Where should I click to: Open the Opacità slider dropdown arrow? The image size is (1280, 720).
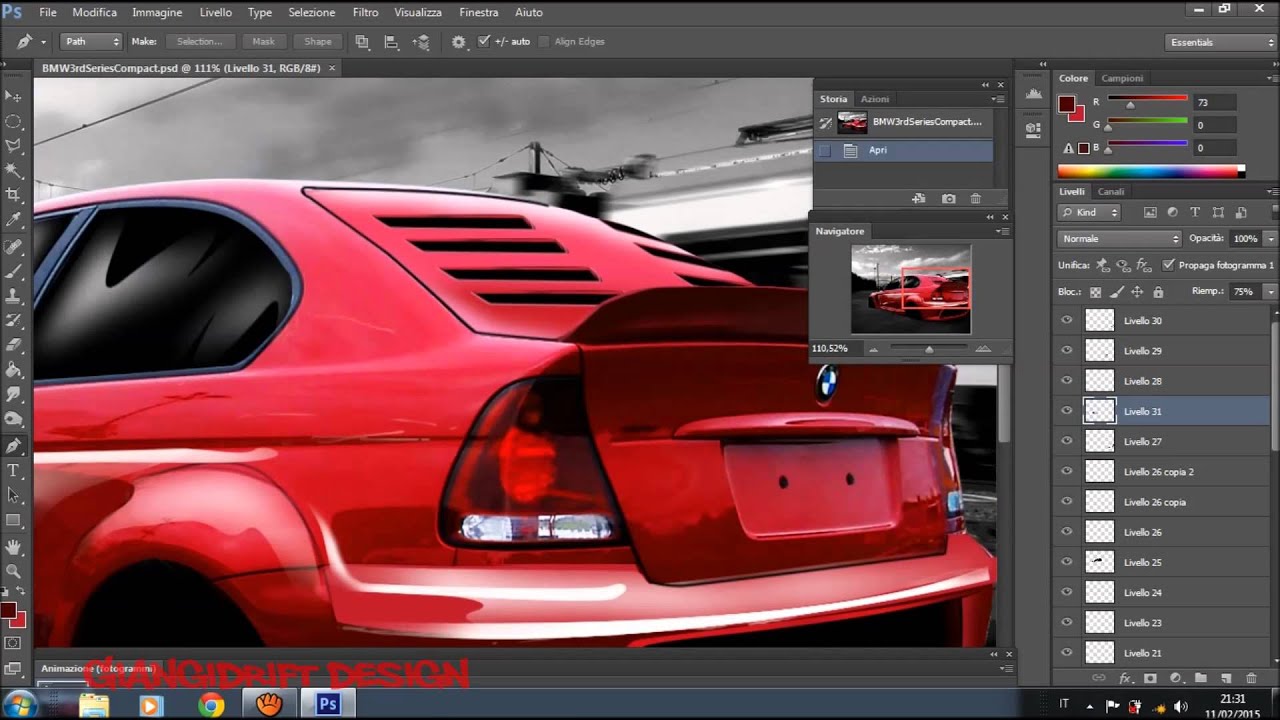coord(1270,239)
